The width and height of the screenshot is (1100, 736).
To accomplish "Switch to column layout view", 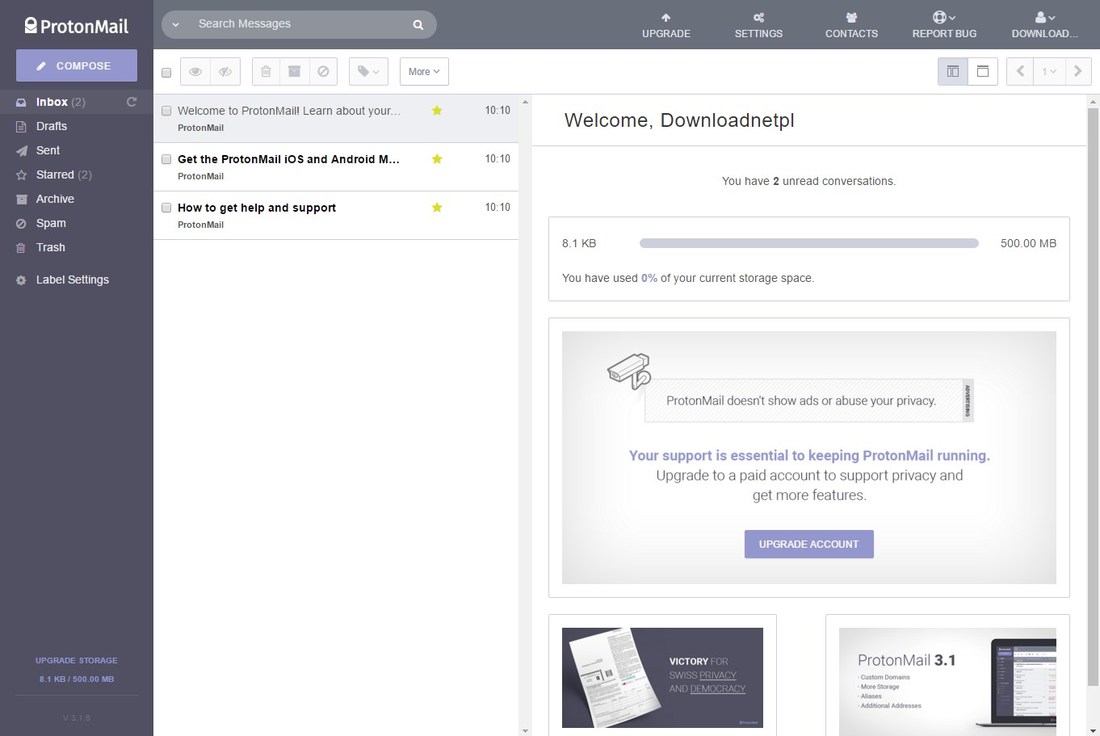I will [x=953, y=72].
